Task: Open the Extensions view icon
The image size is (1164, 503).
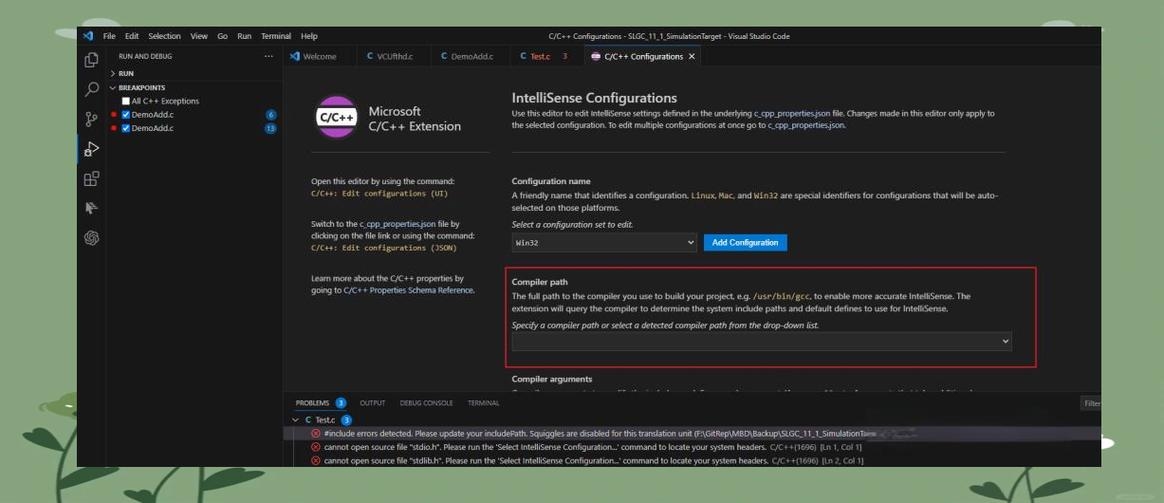Action: pyautogui.click(x=91, y=179)
